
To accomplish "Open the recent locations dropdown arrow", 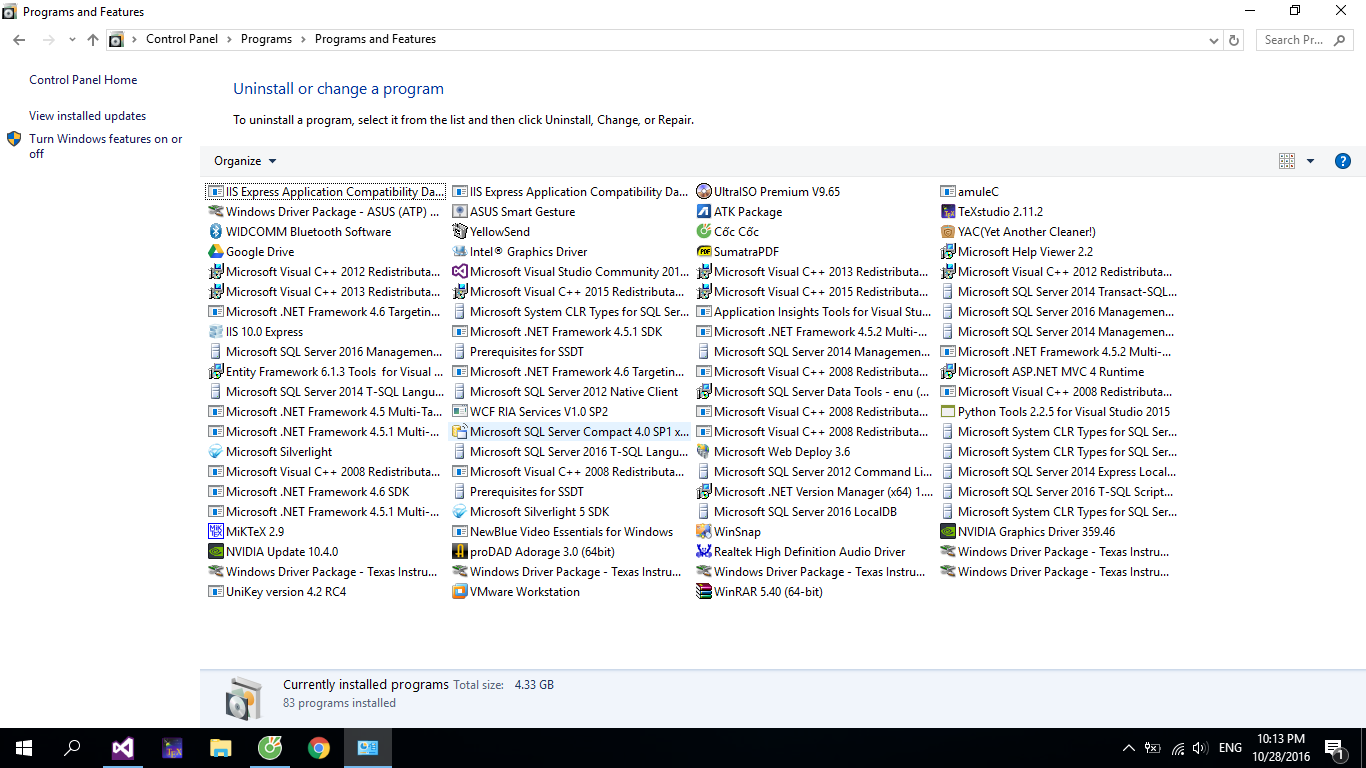I will pos(72,40).
